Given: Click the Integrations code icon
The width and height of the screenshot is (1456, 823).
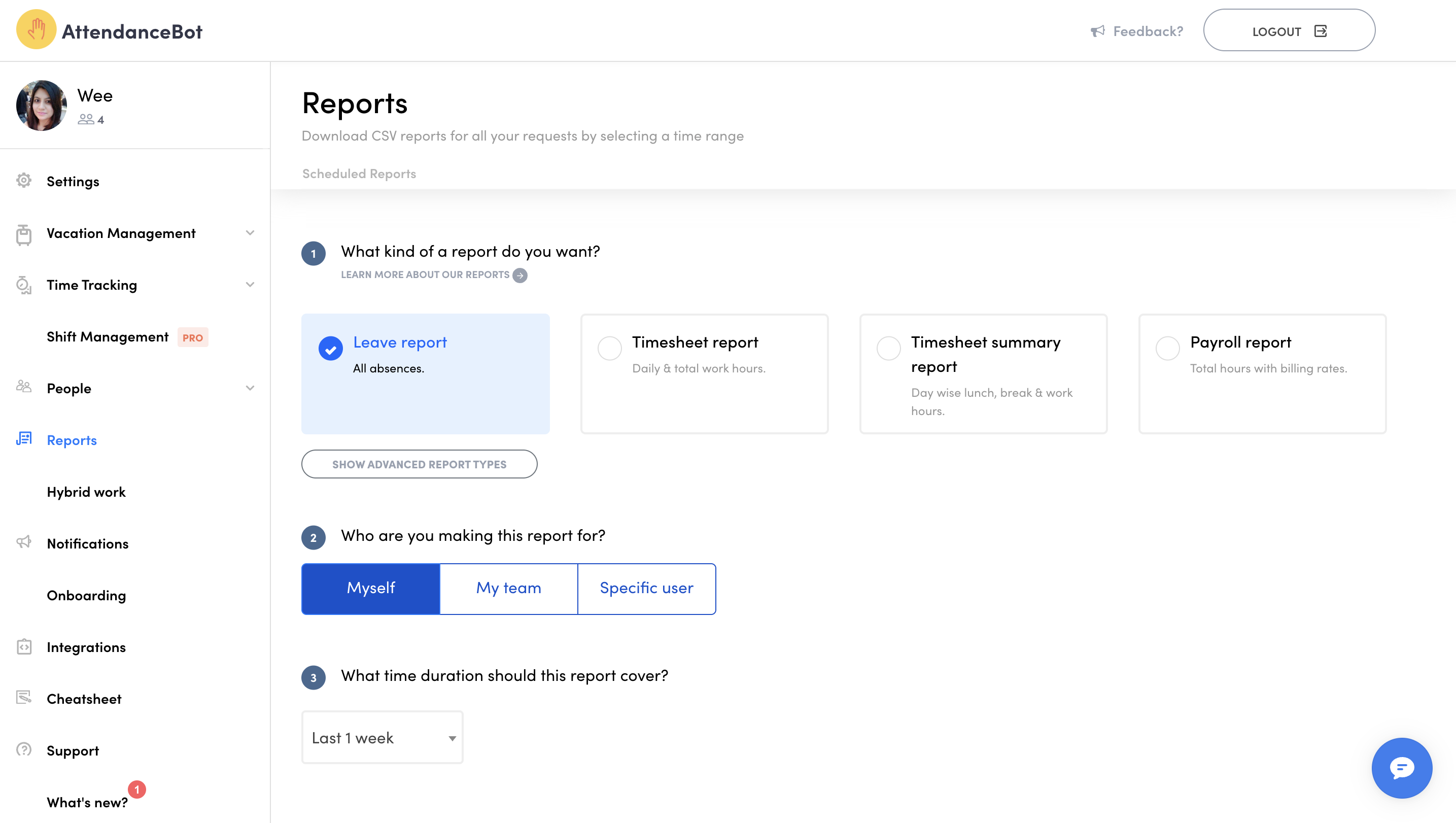Looking at the screenshot, I should click(24, 647).
